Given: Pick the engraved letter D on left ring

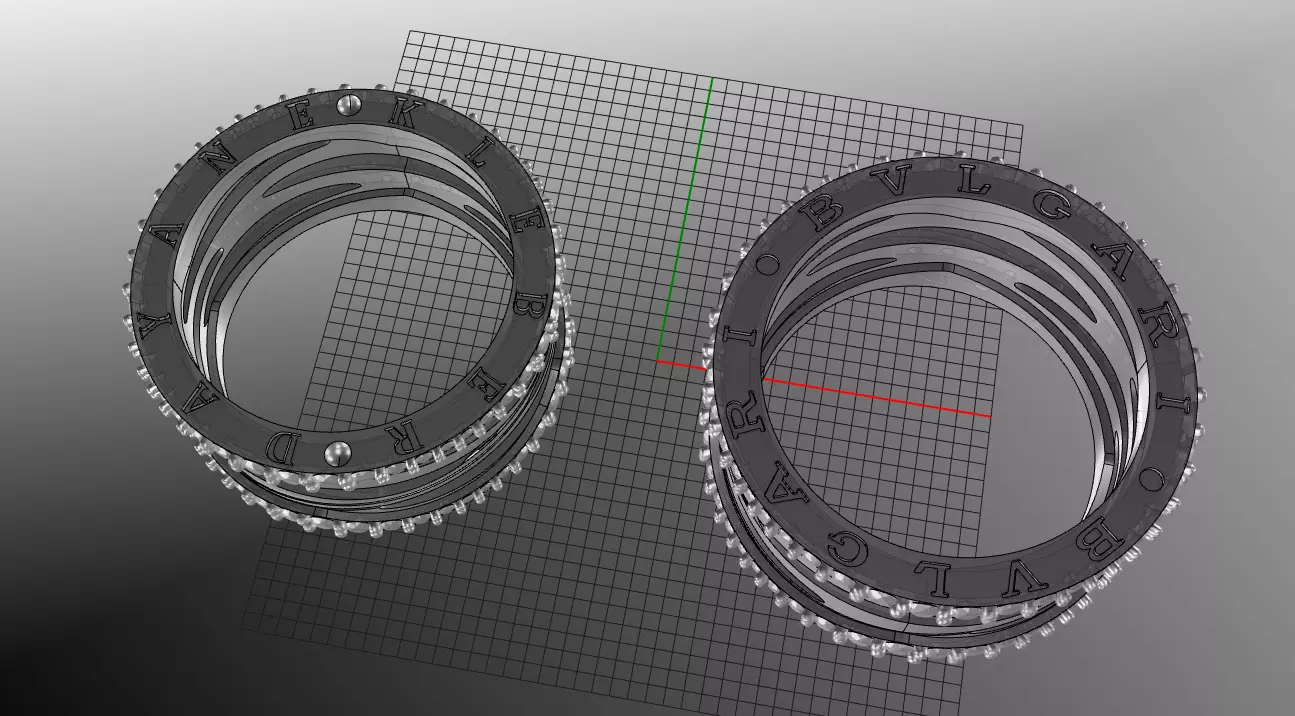Looking at the screenshot, I should click(x=285, y=446).
